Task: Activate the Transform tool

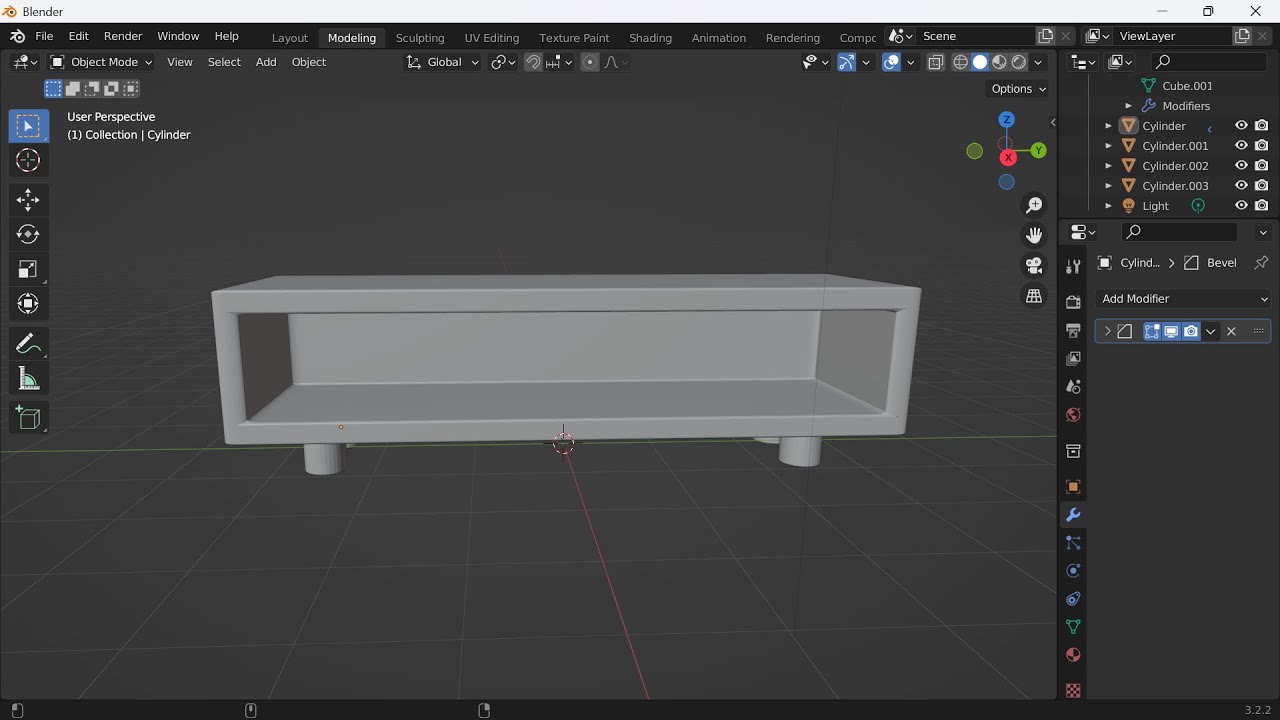Action: [x=28, y=303]
